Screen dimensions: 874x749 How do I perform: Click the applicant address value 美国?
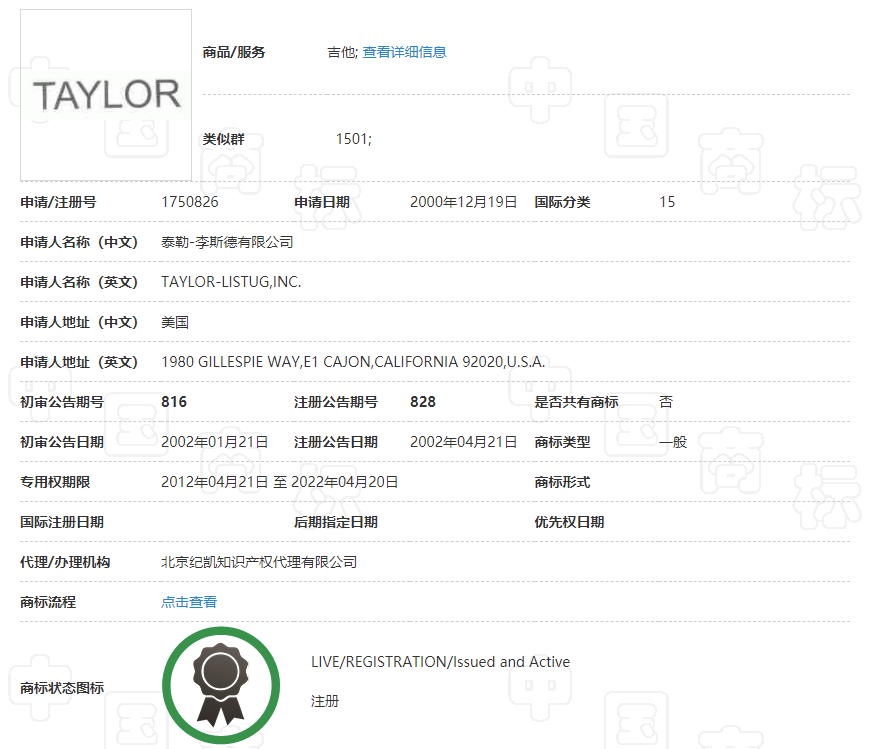point(175,322)
